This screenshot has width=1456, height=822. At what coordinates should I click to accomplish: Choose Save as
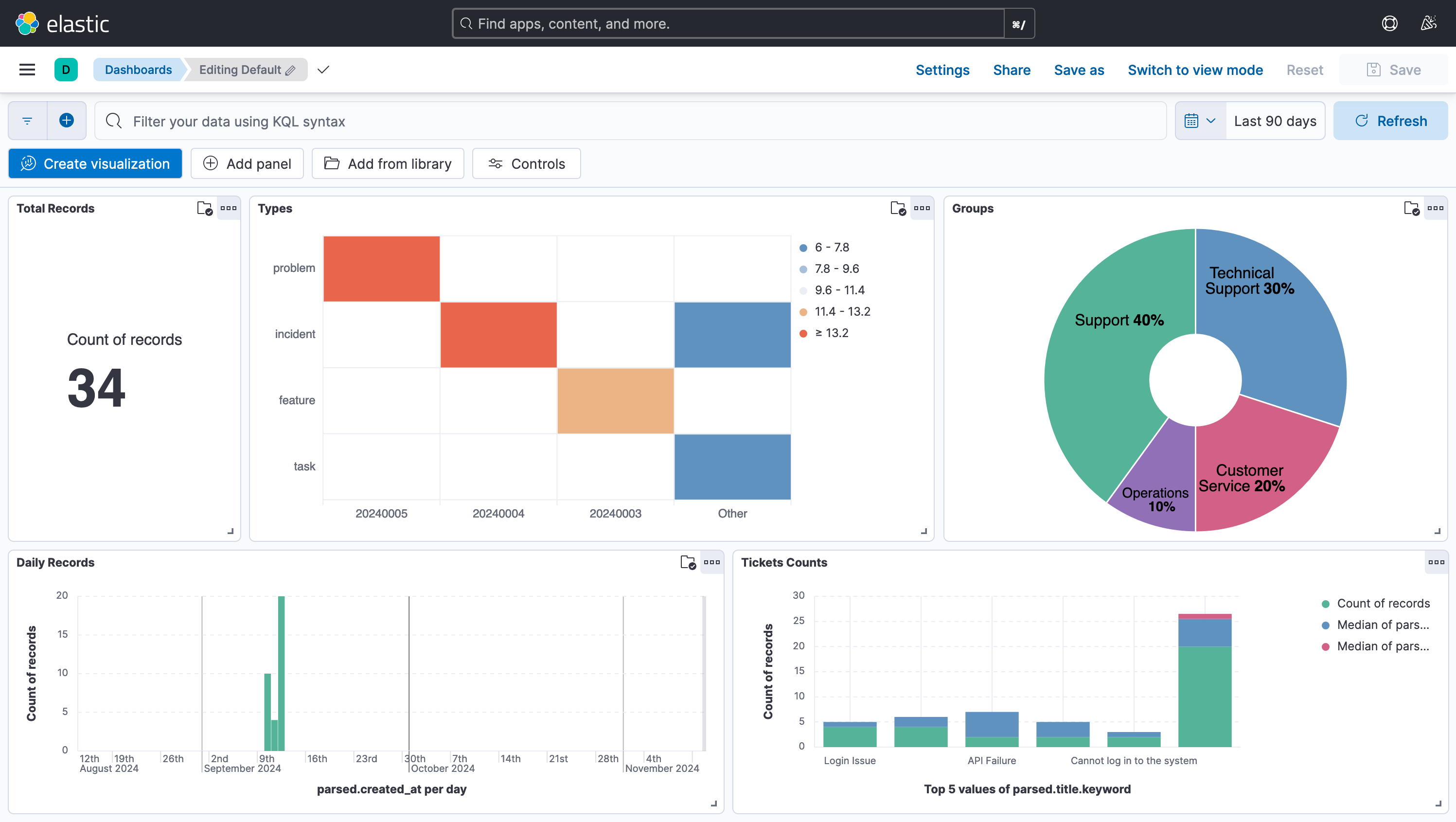click(1079, 70)
